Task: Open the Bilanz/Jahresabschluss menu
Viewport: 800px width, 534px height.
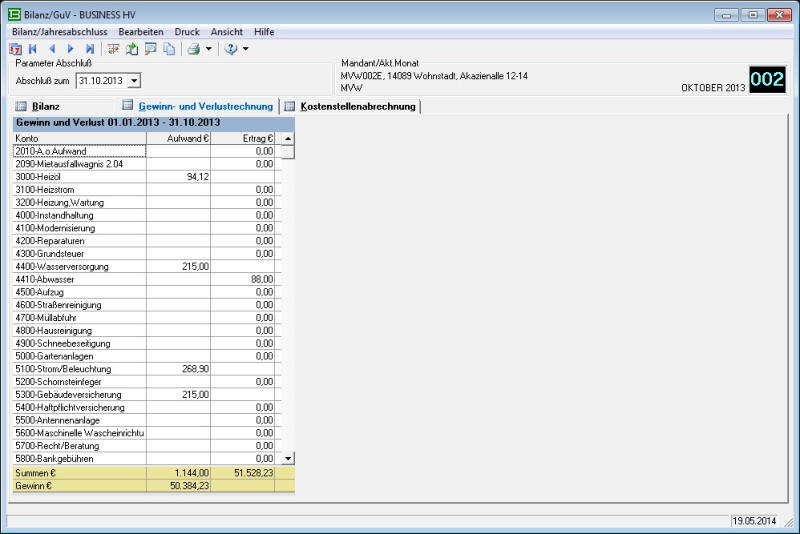Action: point(59,32)
